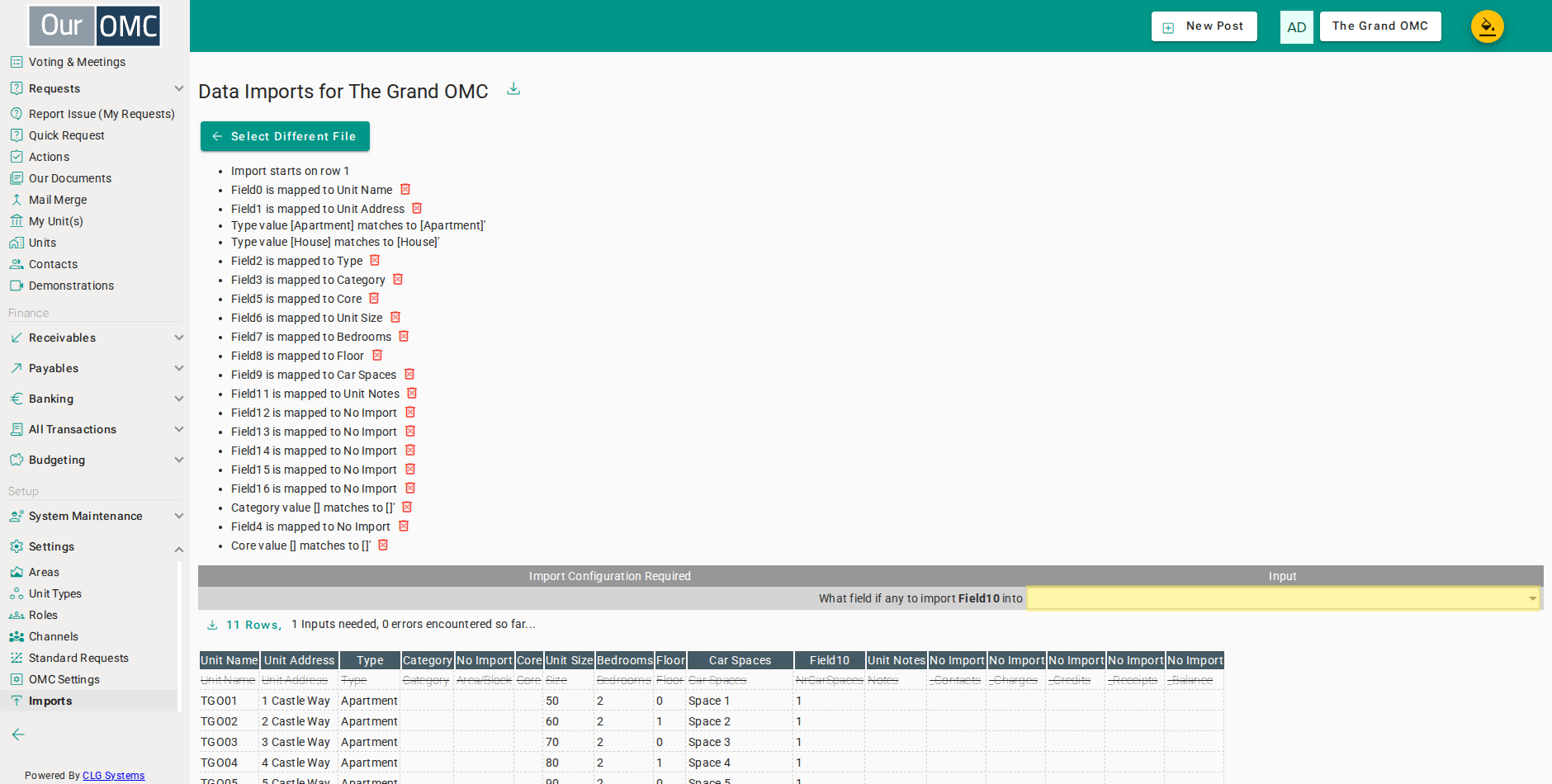Click The Grand OMC button

coord(1380,26)
